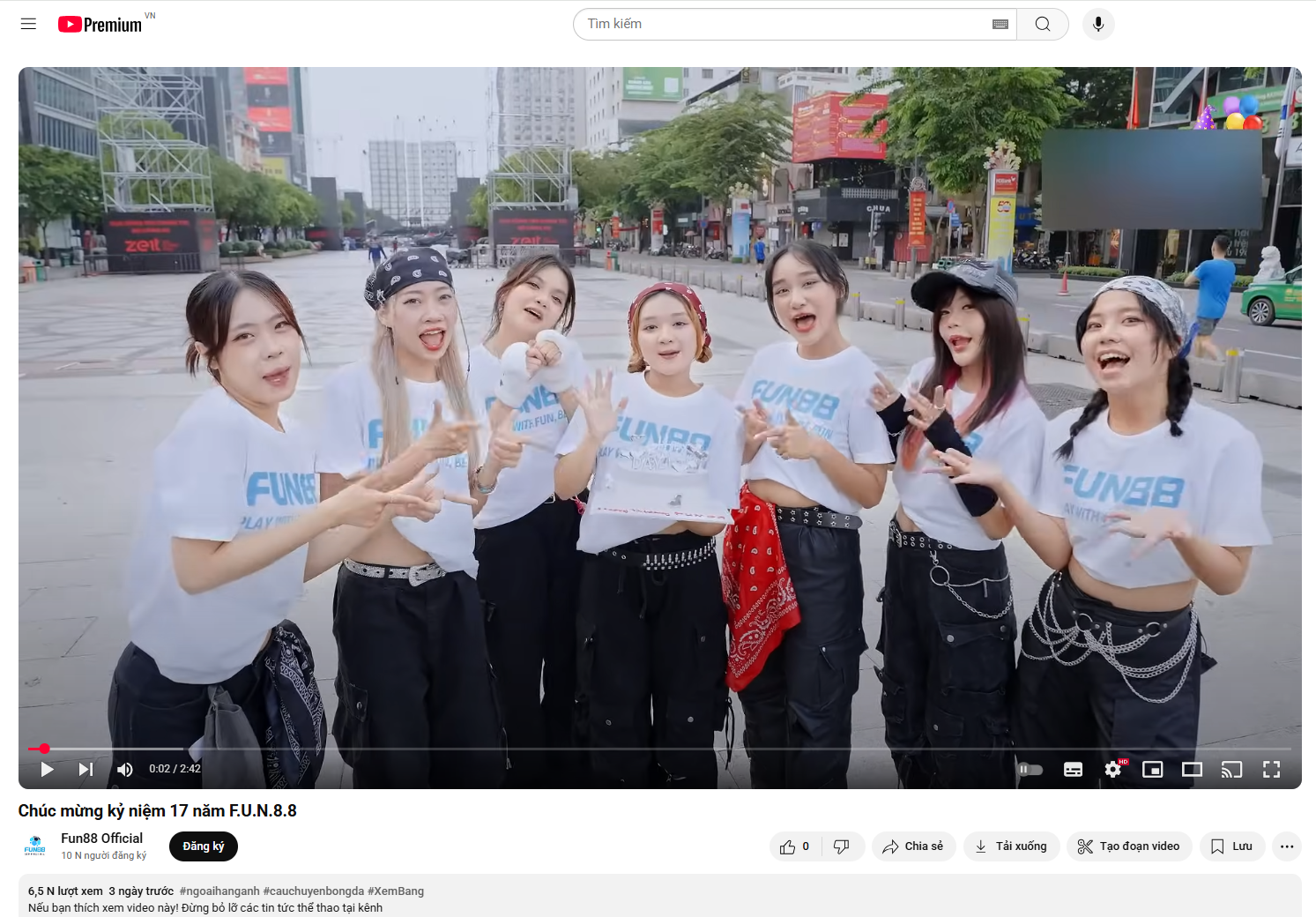This screenshot has height=917, width=1316.
Task: Click the video timestamp 0:02 / 2:42
Action: [175, 769]
